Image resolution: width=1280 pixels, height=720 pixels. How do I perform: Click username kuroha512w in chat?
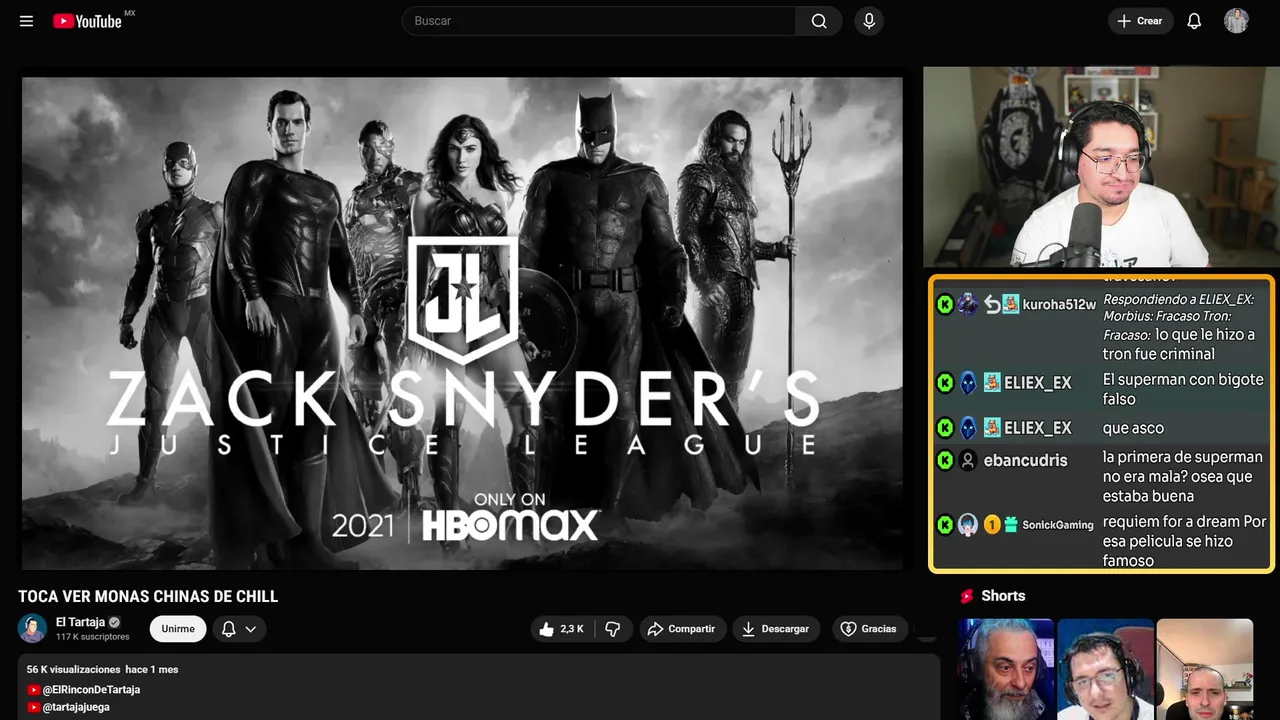pos(1059,304)
